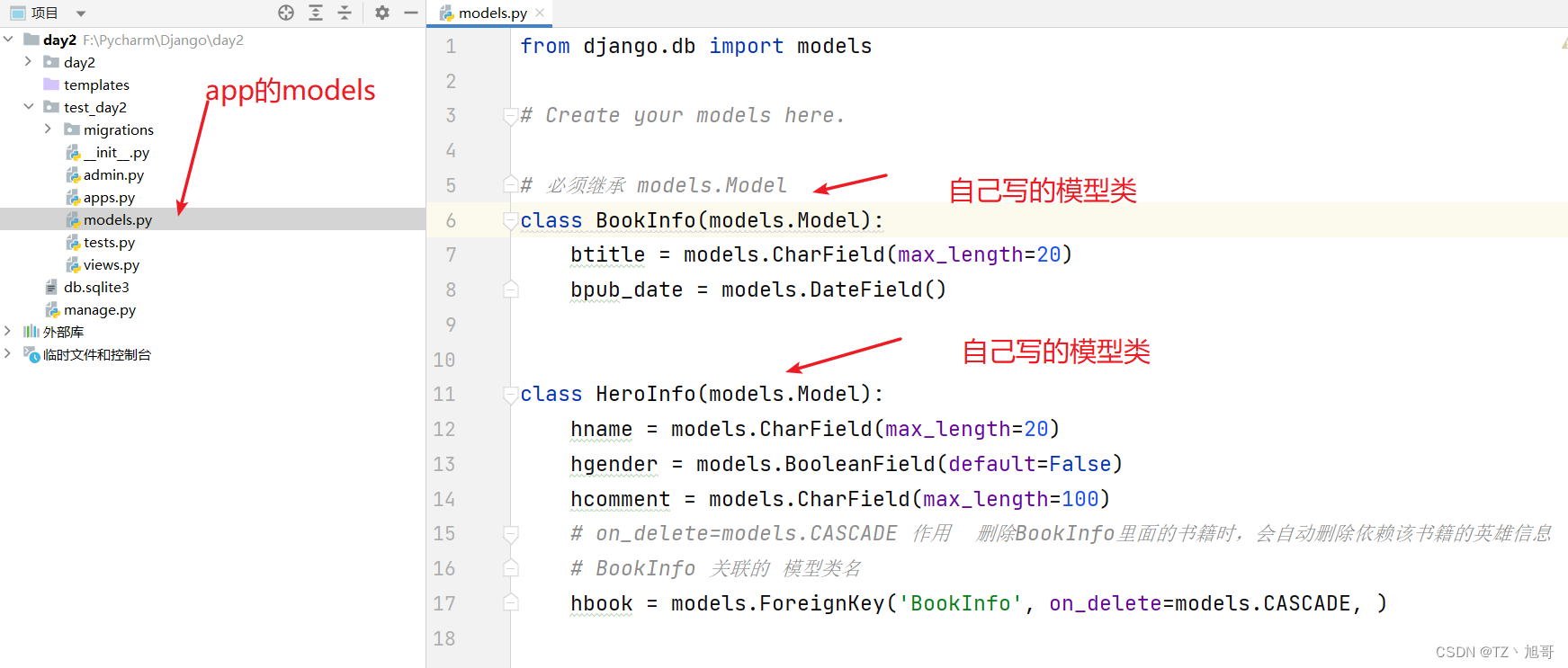Select models.py in project tree
The image size is (1568, 668).
[x=118, y=219]
